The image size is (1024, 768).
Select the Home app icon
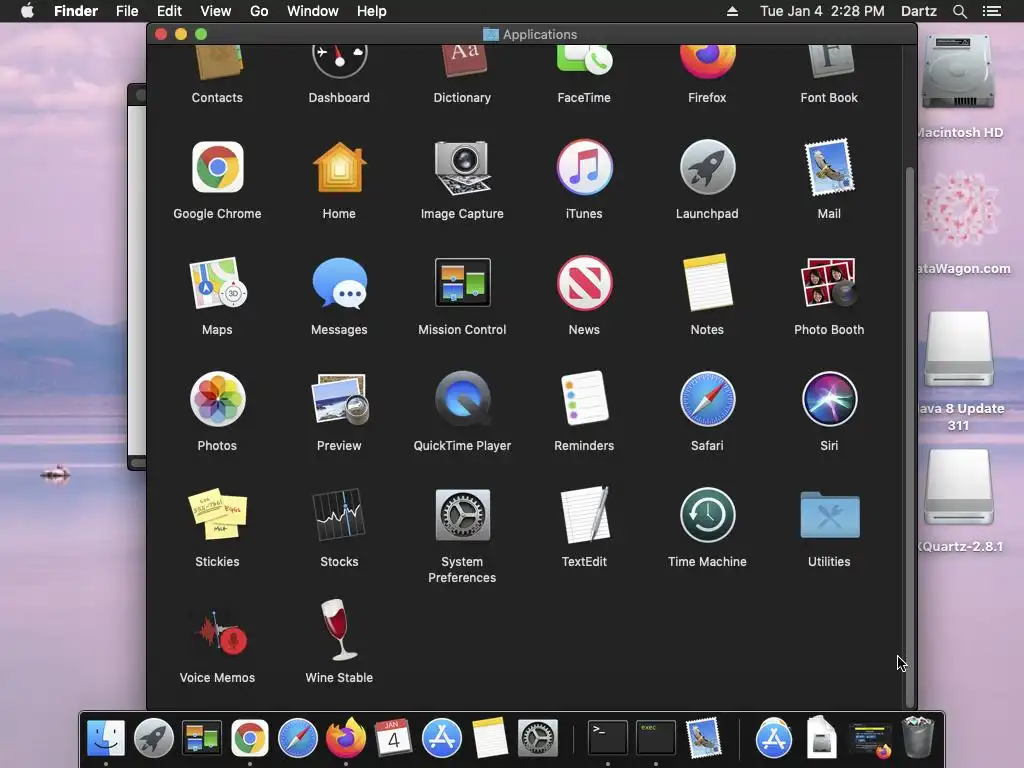coord(339,167)
